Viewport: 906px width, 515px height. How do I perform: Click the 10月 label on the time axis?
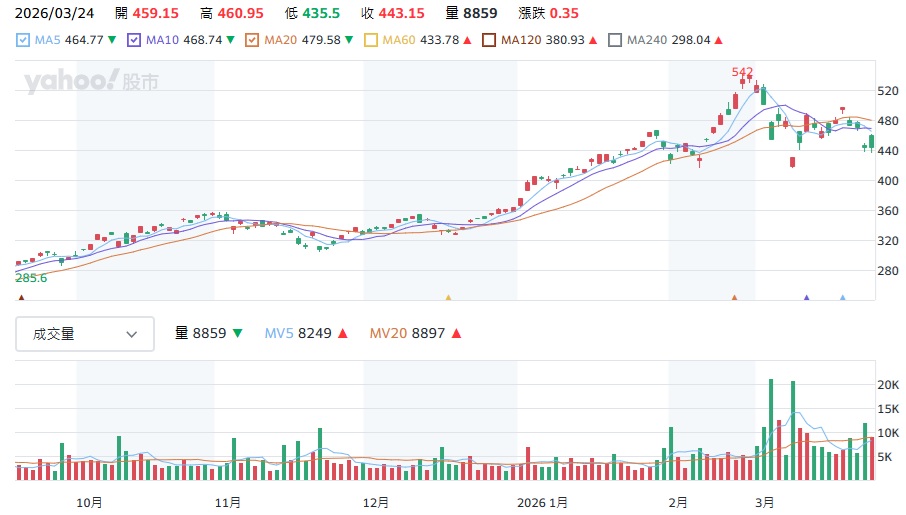[x=90, y=502]
